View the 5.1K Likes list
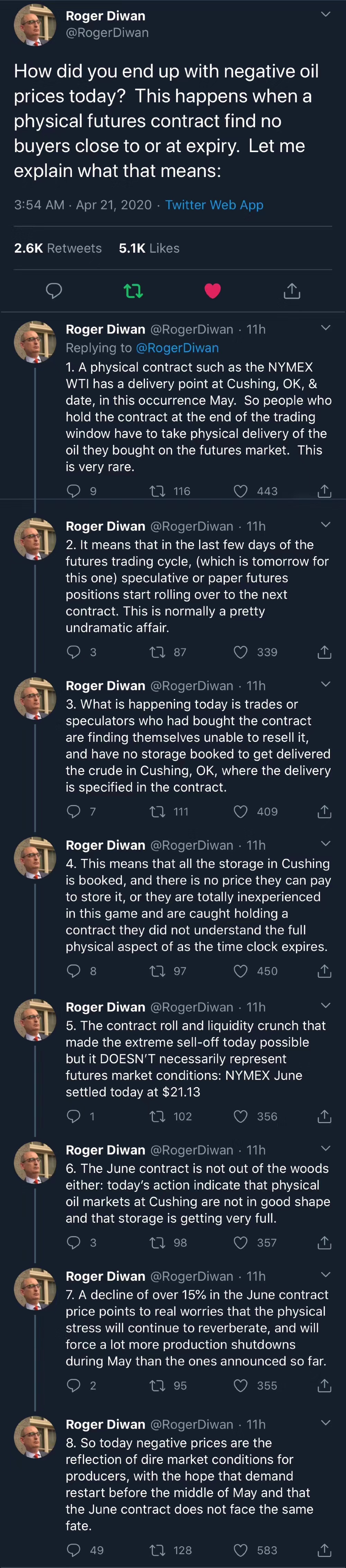The height and width of the screenshot is (1568, 346). 149,248
